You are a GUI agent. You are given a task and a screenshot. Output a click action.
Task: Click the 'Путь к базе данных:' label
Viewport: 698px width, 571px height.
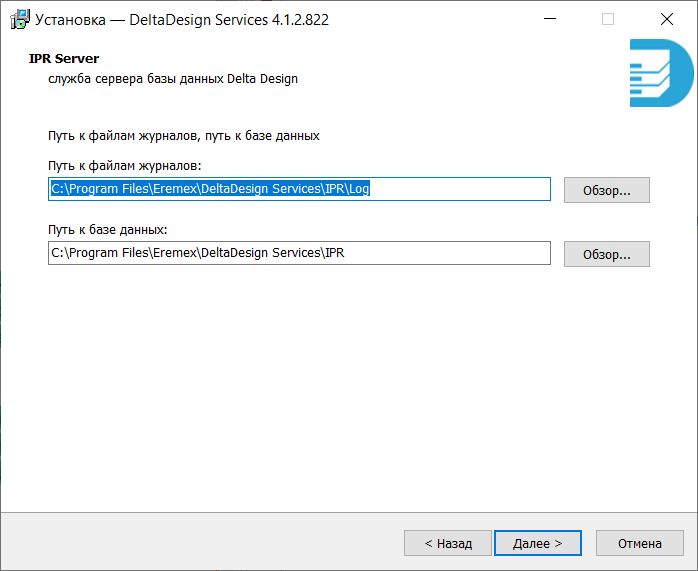tap(108, 230)
